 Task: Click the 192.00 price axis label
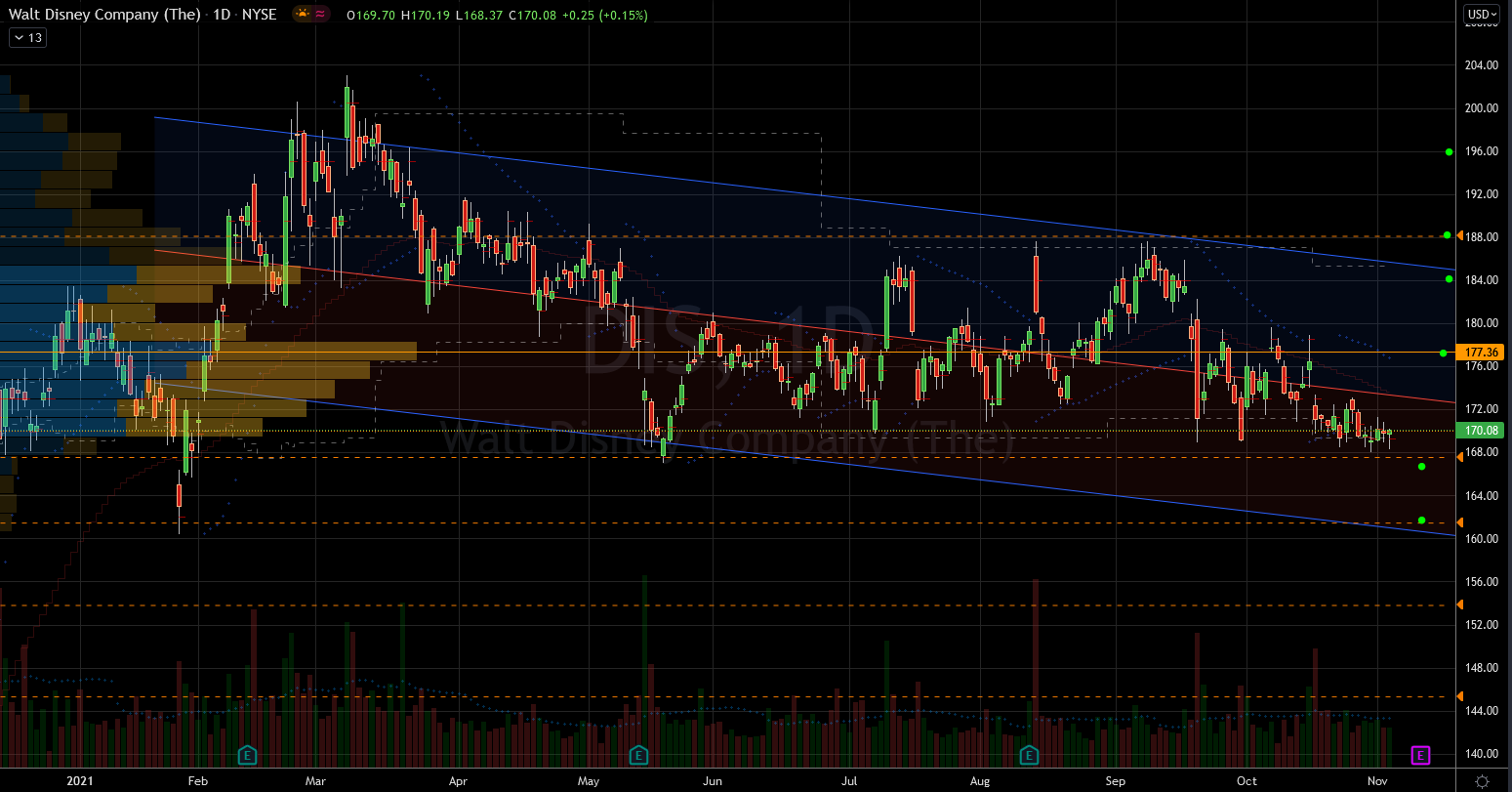tap(1481, 194)
